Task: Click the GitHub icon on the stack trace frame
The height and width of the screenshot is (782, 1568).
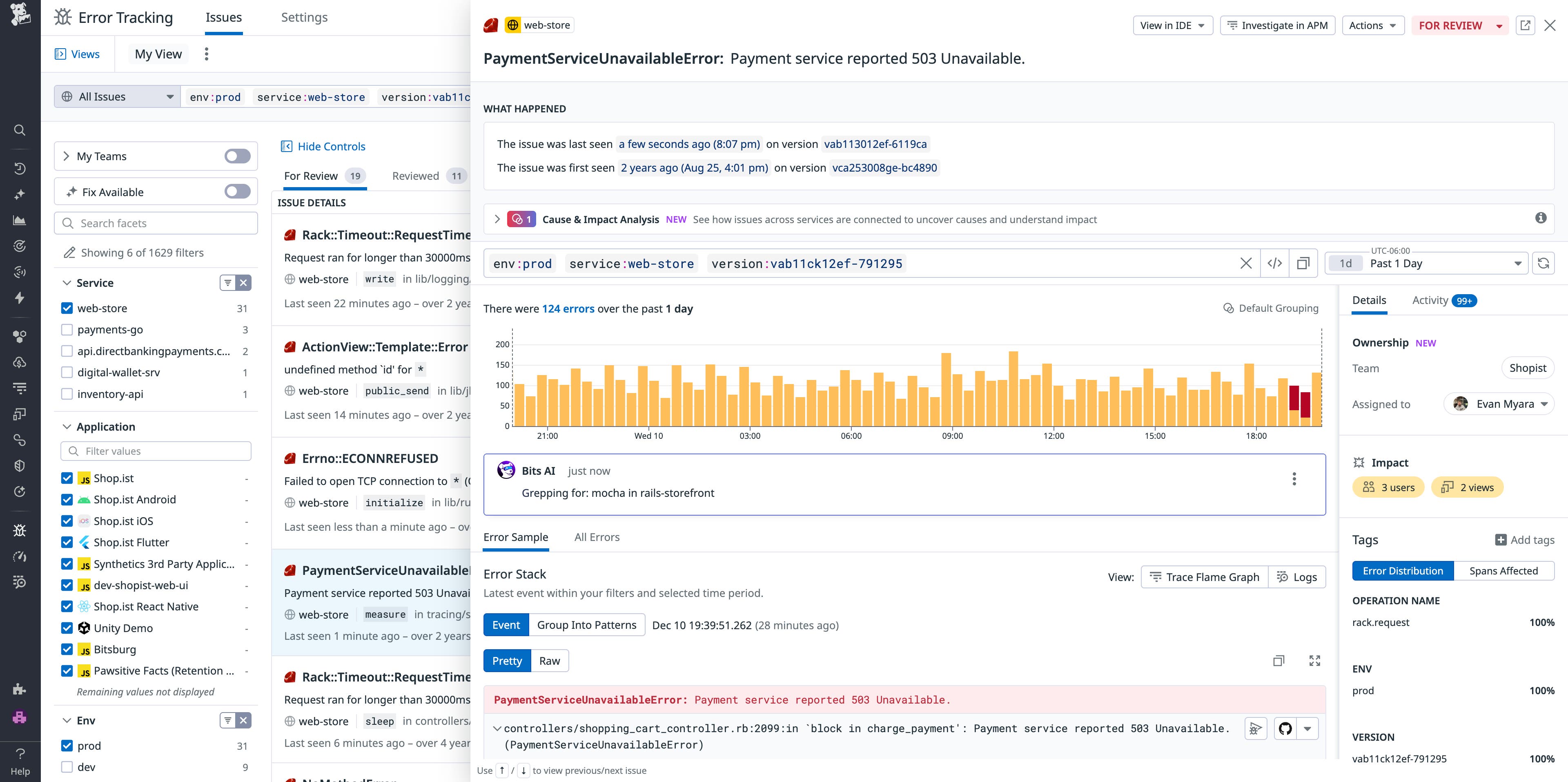Action: (x=1286, y=728)
